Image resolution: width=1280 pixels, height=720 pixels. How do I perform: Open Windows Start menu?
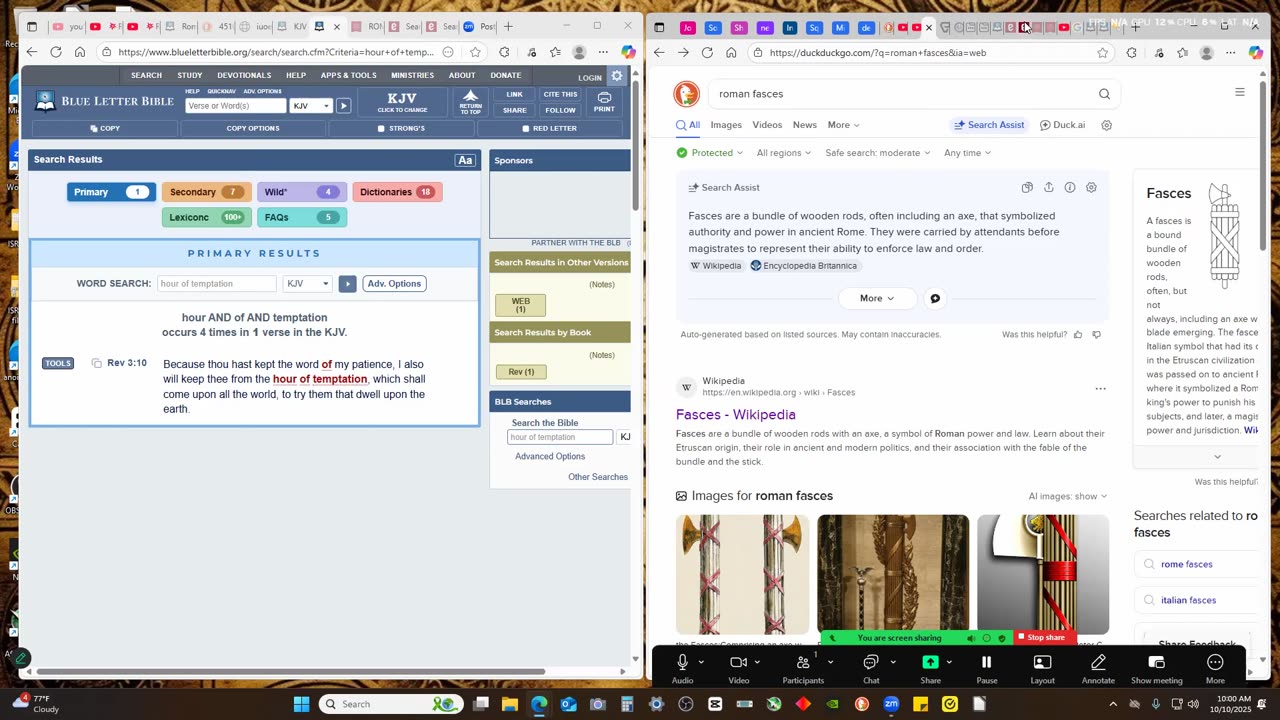point(301,704)
